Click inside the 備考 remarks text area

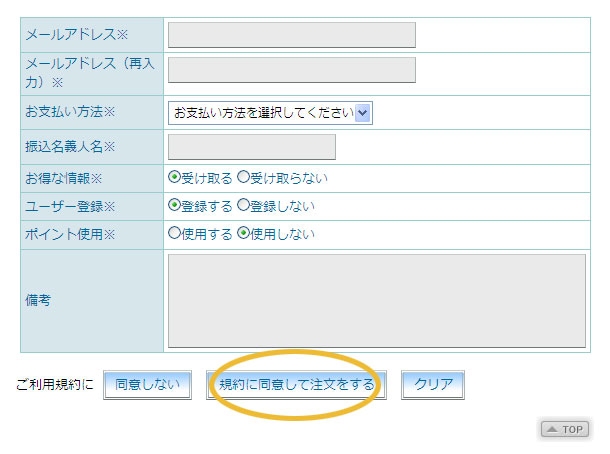(377, 301)
